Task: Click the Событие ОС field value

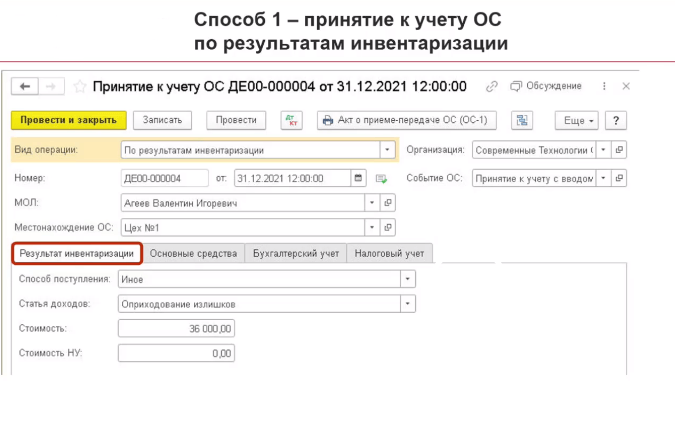Action: (x=534, y=178)
